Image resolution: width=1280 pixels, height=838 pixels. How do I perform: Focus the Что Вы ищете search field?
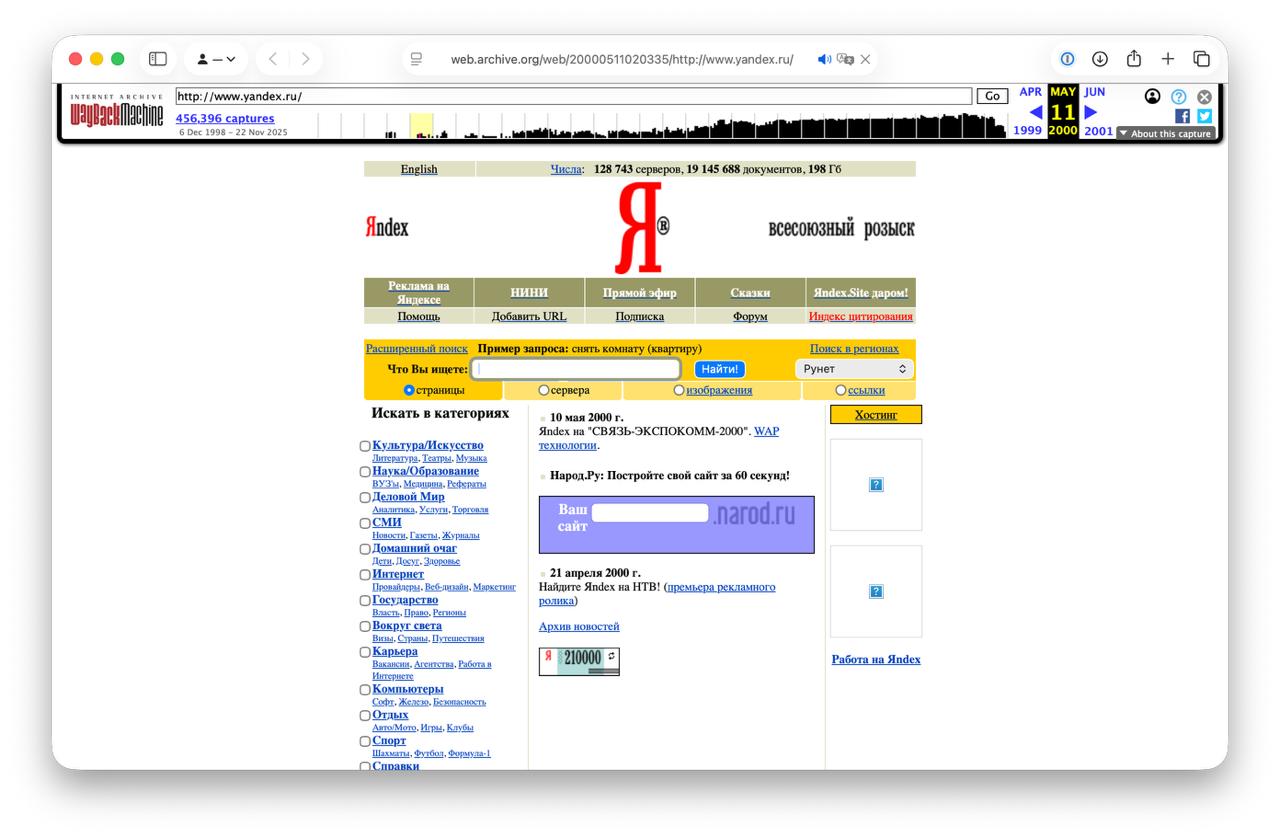click(576, 369)
